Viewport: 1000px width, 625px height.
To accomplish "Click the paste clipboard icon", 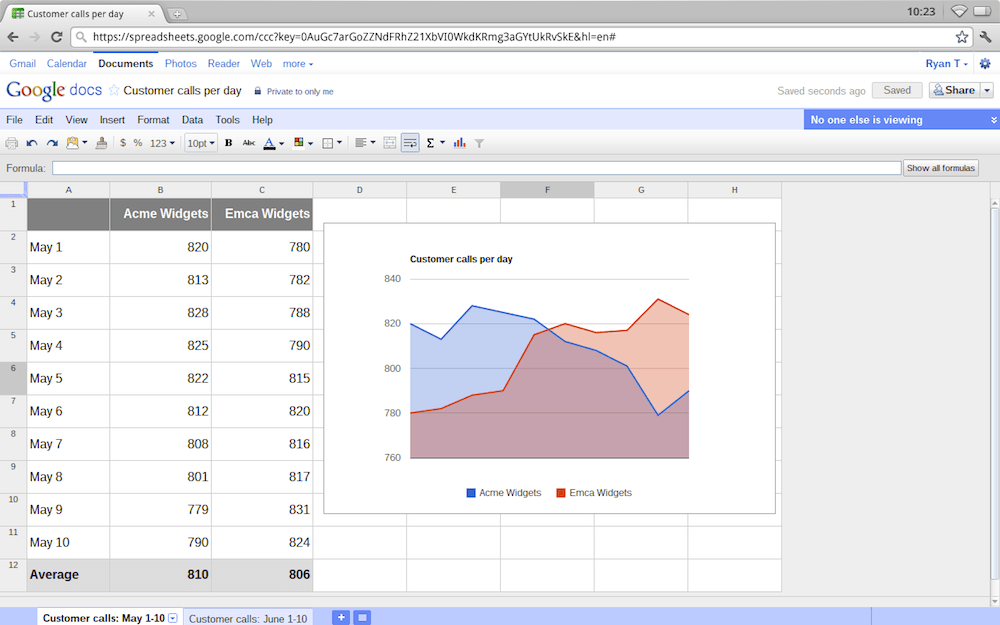I will click(x=72, y=143).
